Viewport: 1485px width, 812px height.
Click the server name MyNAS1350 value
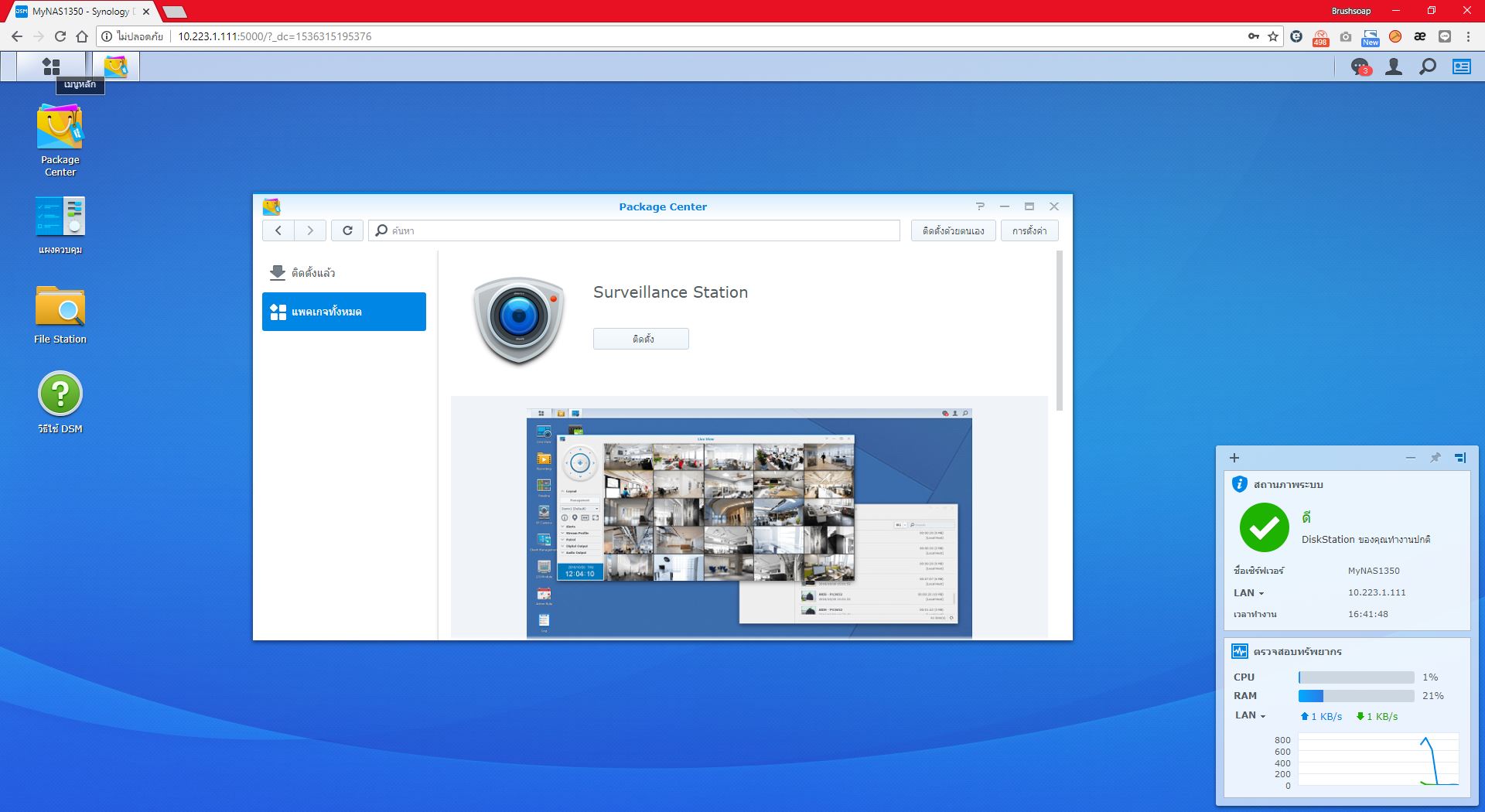[x=1374, y=571]
